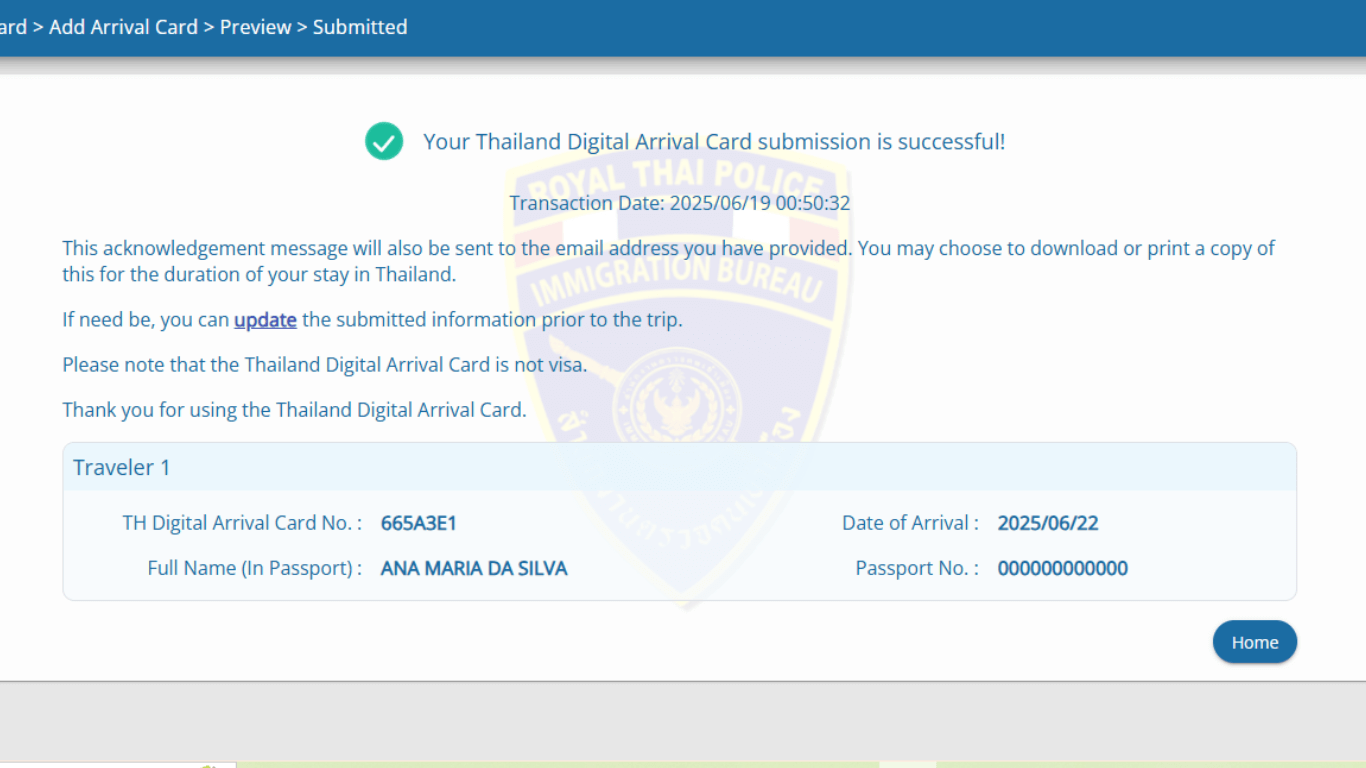
Task: Click the name ANA MARIA DA SILVA
Action: click(474, 568)
